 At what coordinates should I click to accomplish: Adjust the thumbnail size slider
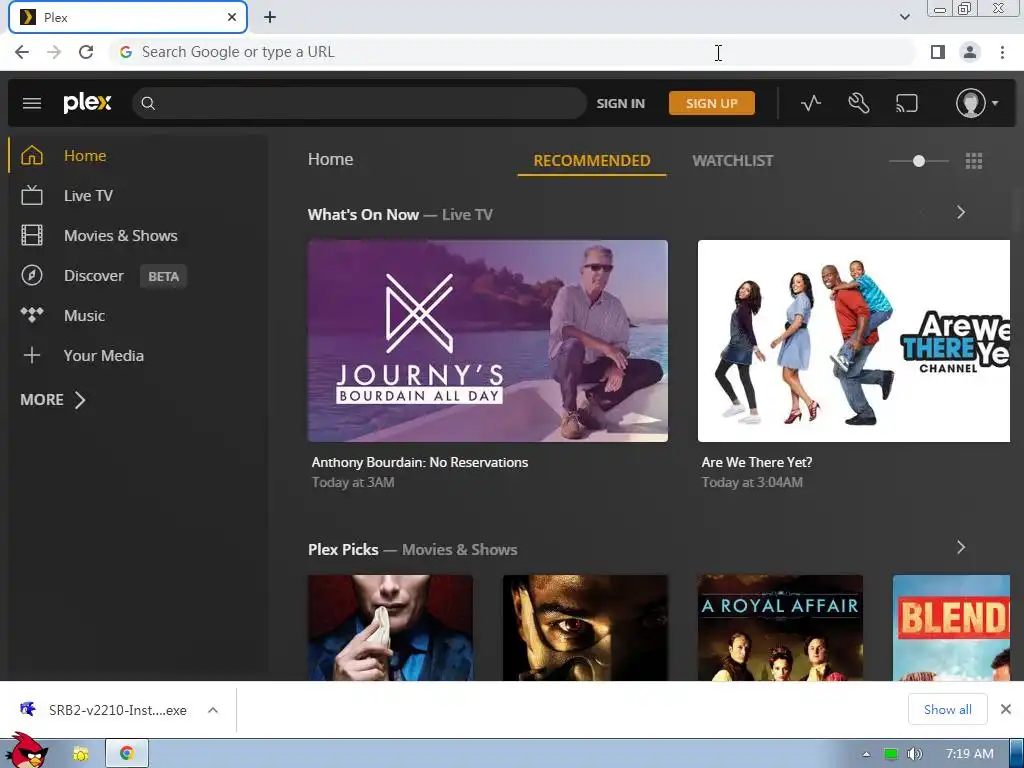(x=919, y=161)
